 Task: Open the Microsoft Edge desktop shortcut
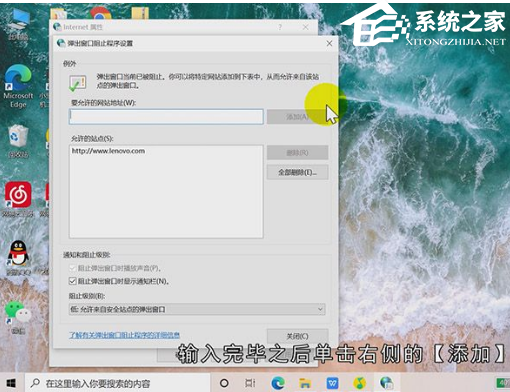coord(18,86)
